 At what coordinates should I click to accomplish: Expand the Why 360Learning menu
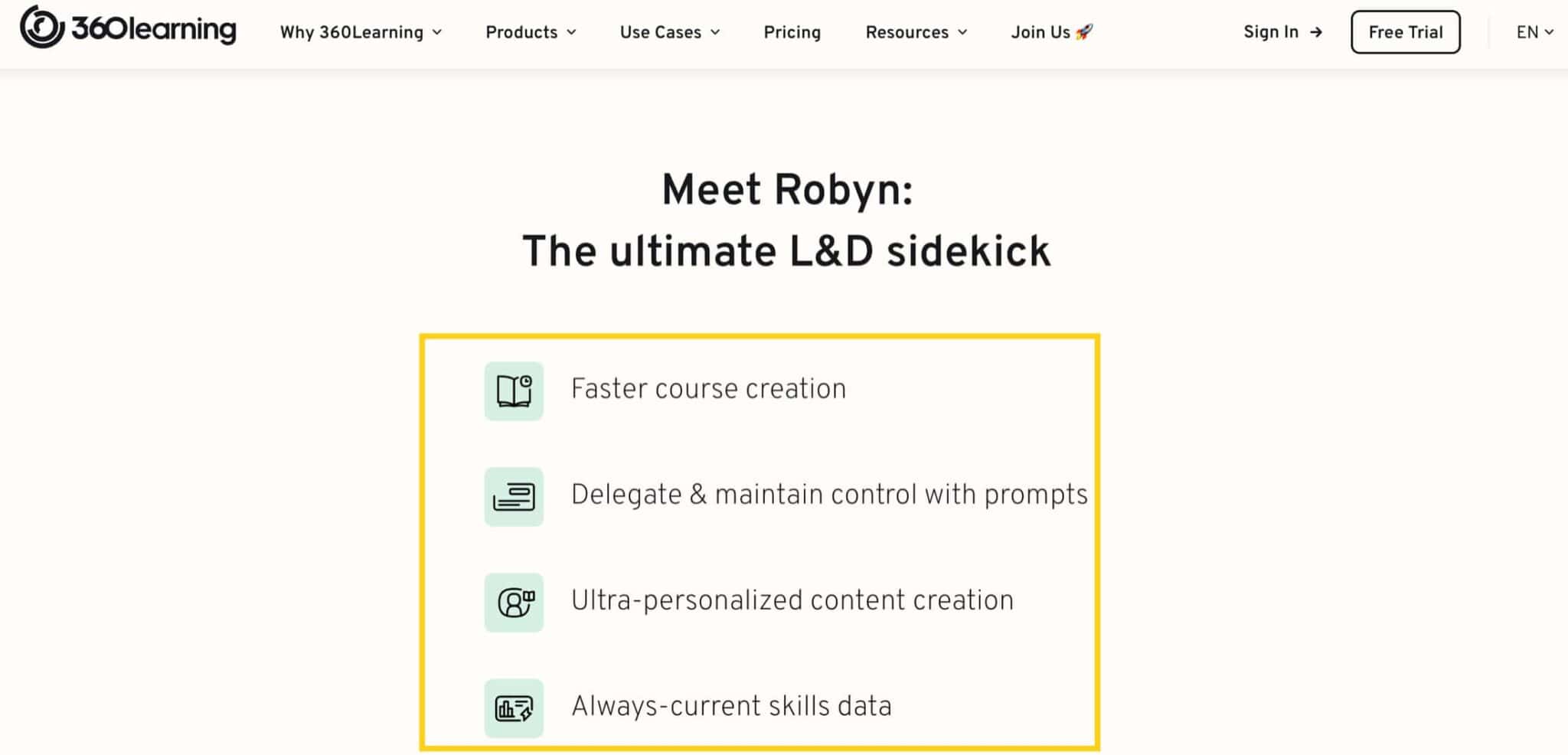coord(360,32)
